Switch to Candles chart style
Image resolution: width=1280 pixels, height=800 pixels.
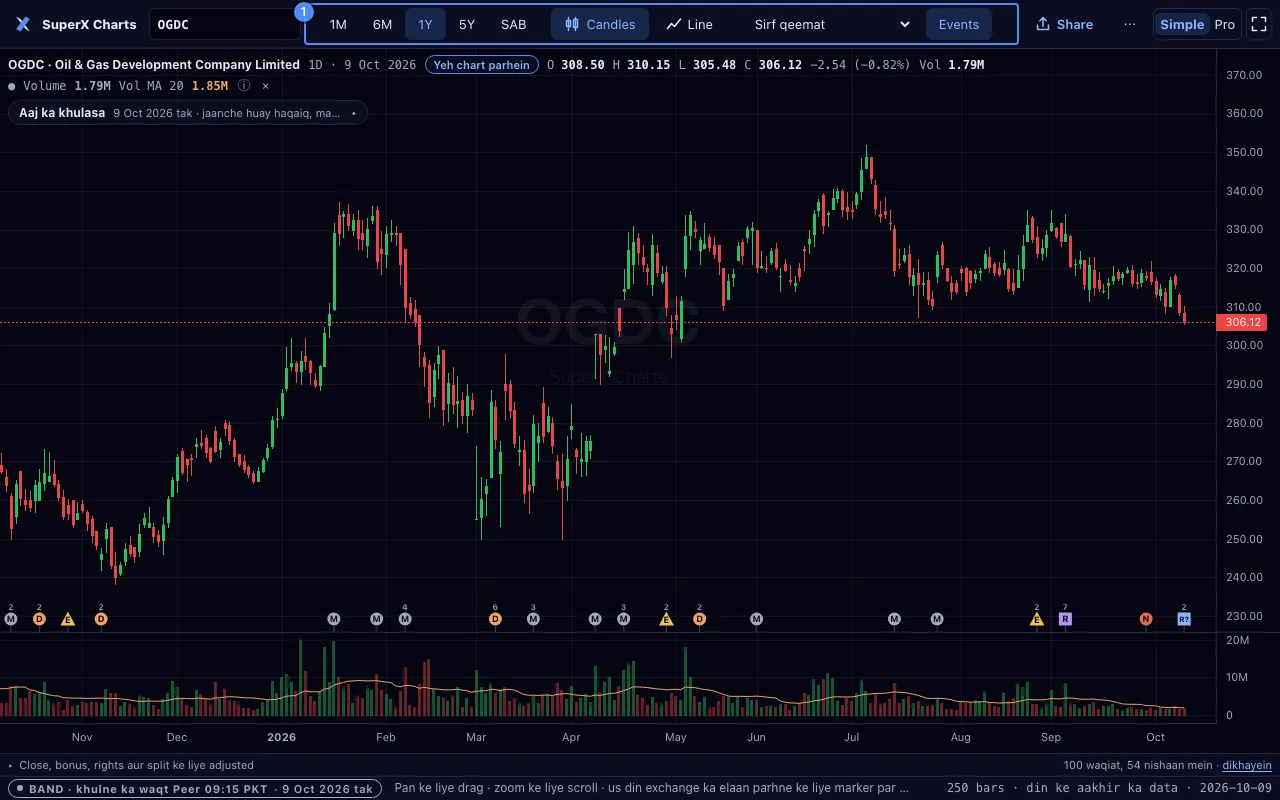(x=600, y=24)
